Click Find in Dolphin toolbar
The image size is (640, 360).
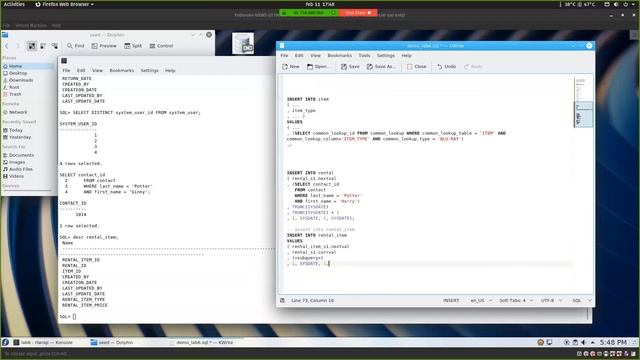pos(76,46)
